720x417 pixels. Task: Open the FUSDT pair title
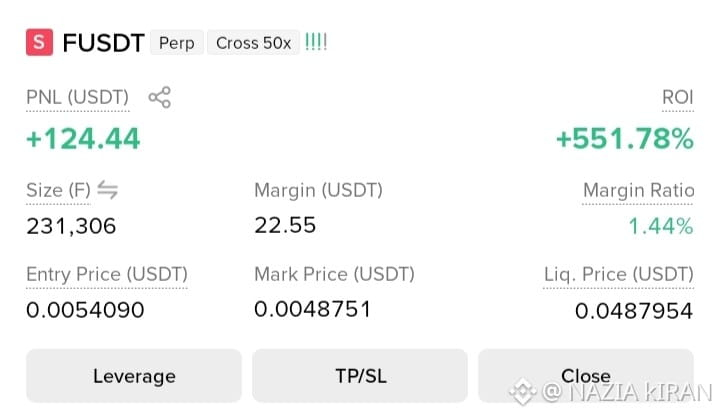point(103,43)
